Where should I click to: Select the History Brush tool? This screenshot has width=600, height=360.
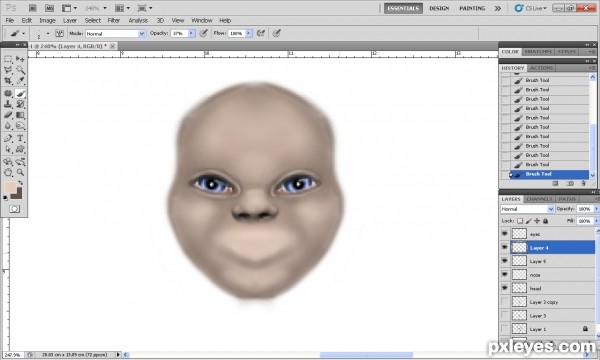pos(20,104)
